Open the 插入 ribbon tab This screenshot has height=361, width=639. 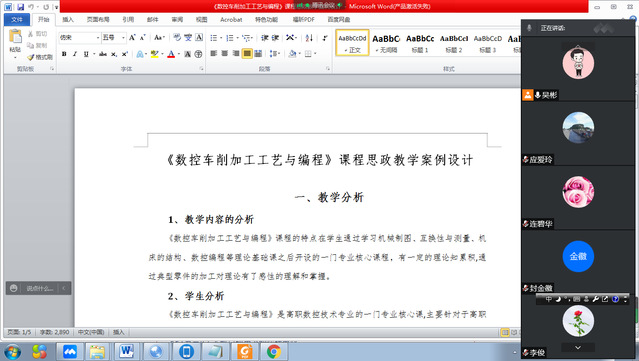coord(68,19)
